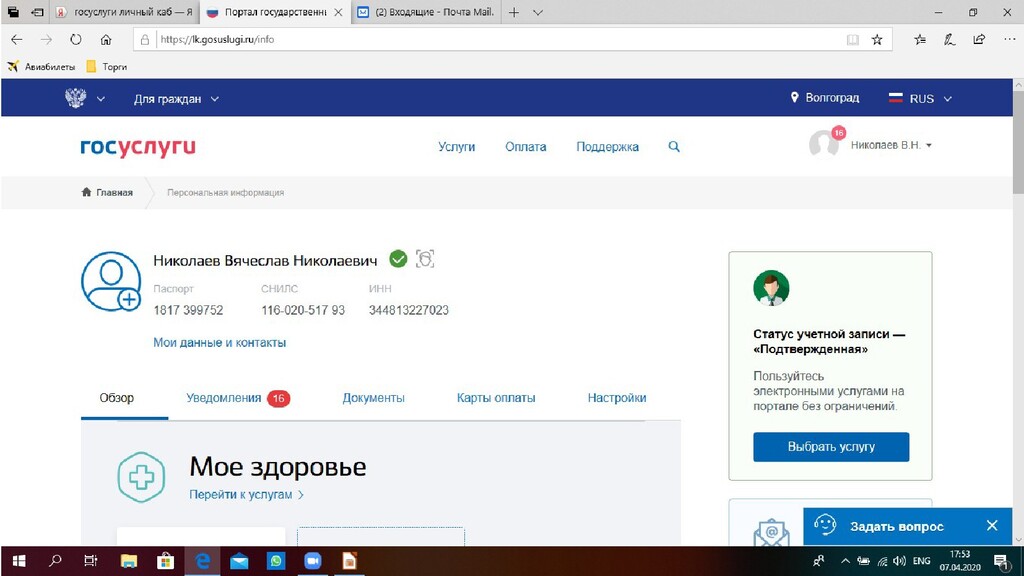
Task: Open the Задать вопрос chat
Action: (896, 526)
